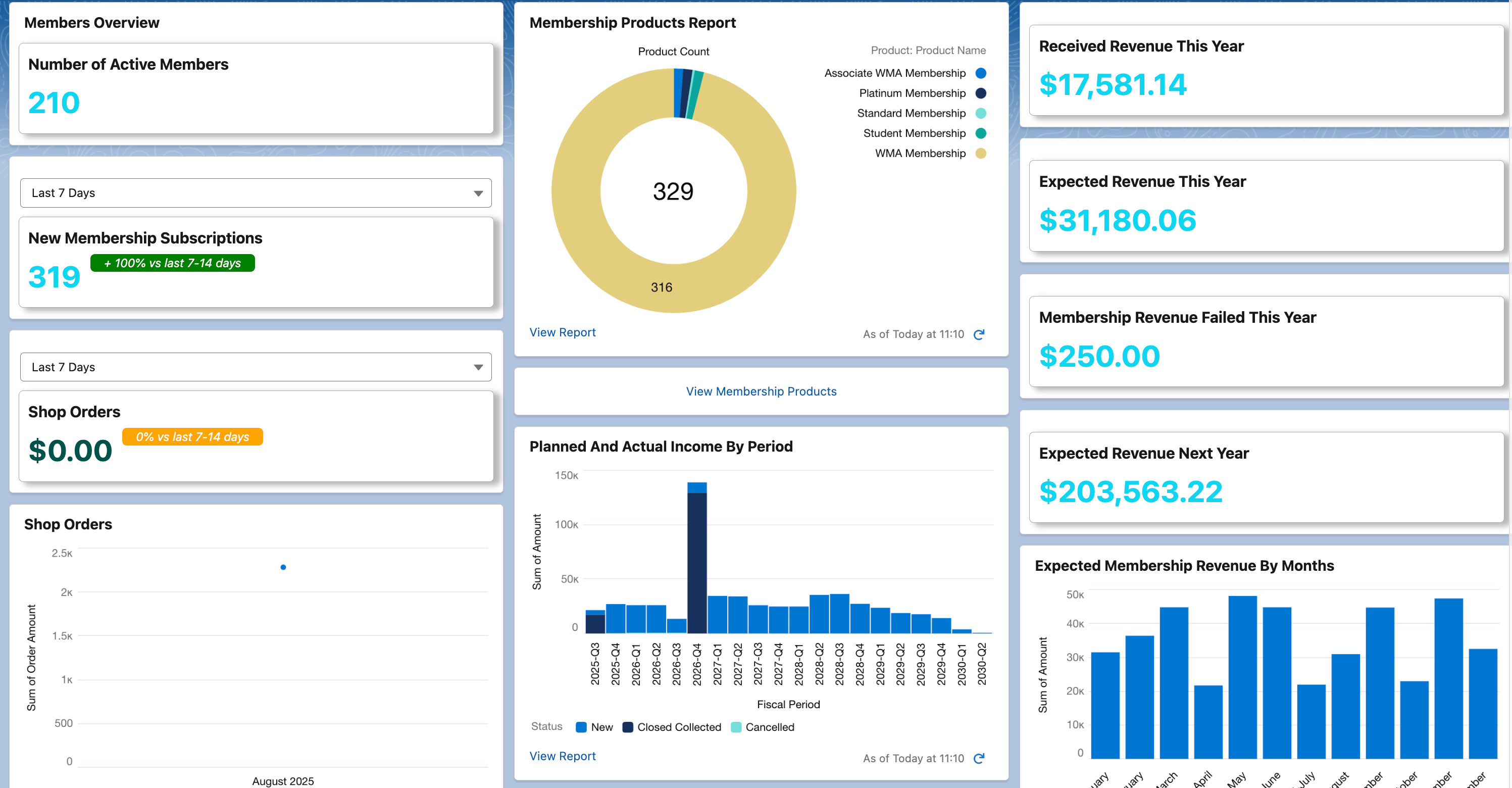Open View Report under Planned And Actual Income
Image resolution: width=1512 pixels, height=788 pixels.
coord(562,756)
